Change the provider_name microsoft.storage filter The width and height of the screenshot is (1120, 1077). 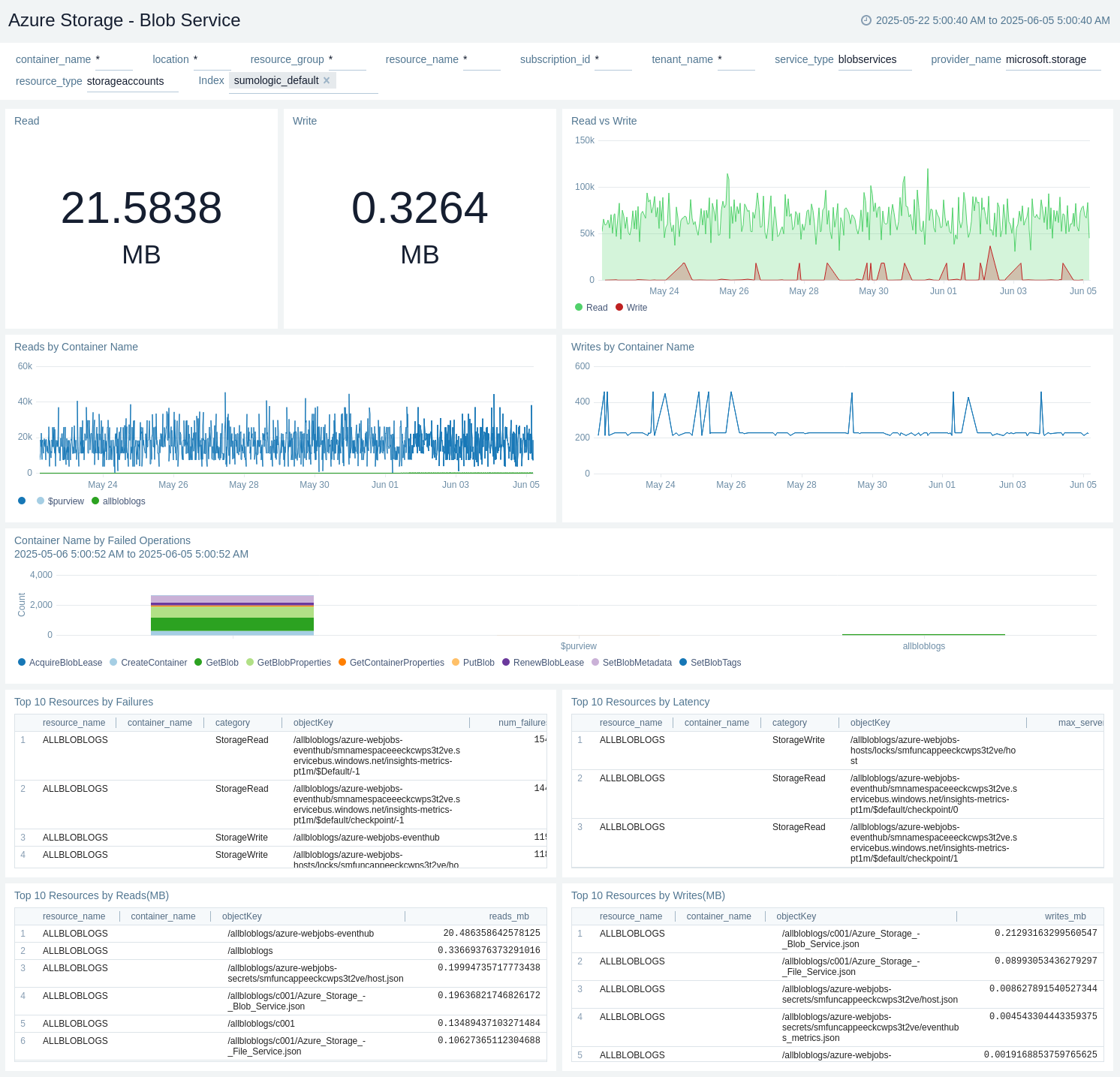tap(1053, 59)
